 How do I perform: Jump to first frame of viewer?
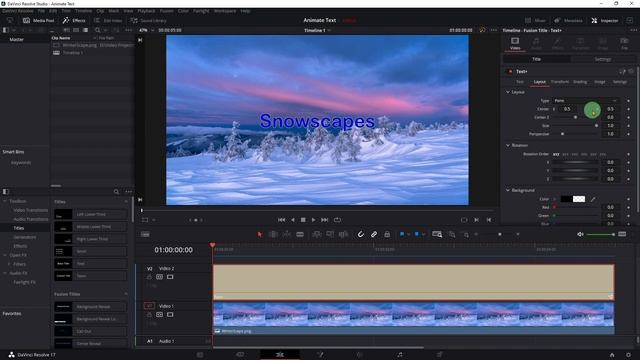282,220
